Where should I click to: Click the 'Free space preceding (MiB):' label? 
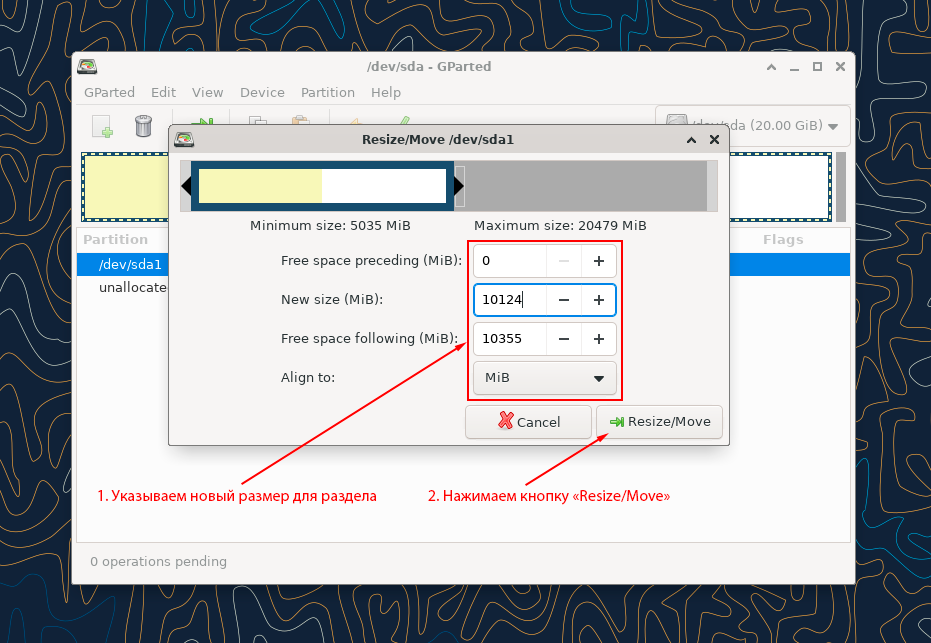pos(371,261)
